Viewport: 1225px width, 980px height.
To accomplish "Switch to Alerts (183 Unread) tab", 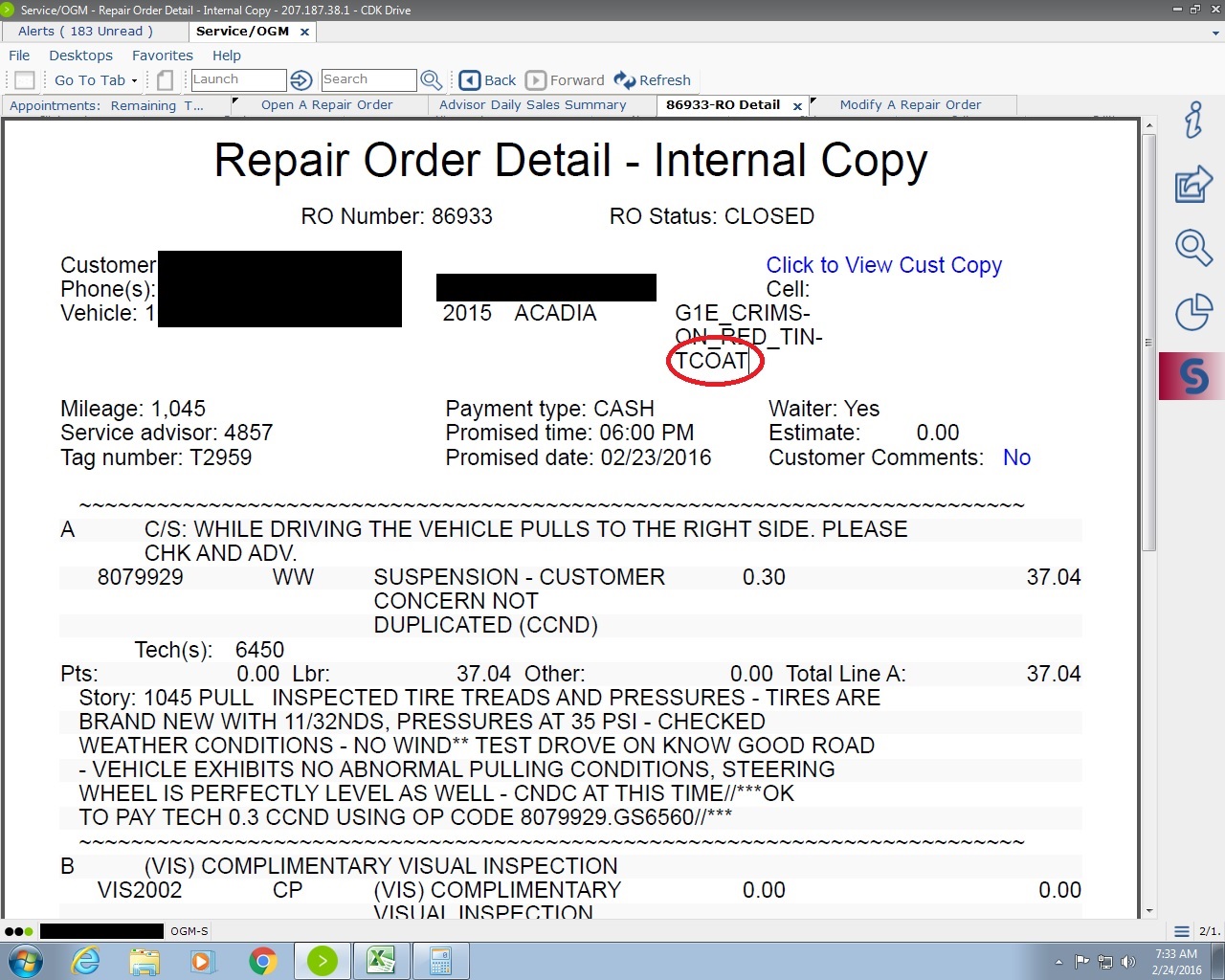I will tap(85, 32).
